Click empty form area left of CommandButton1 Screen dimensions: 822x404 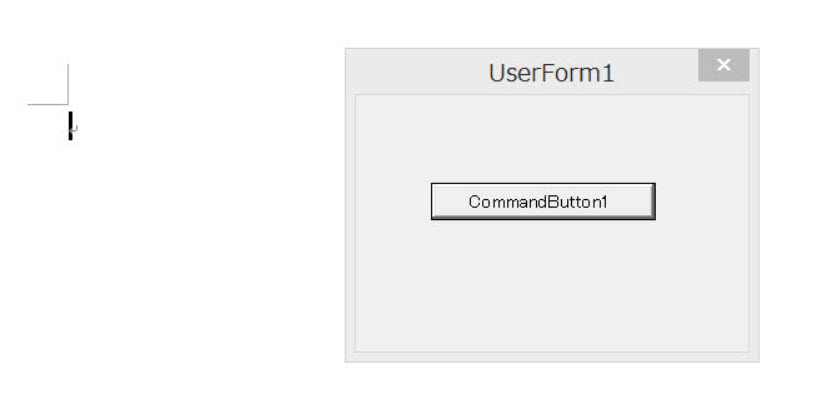[392, 201]
